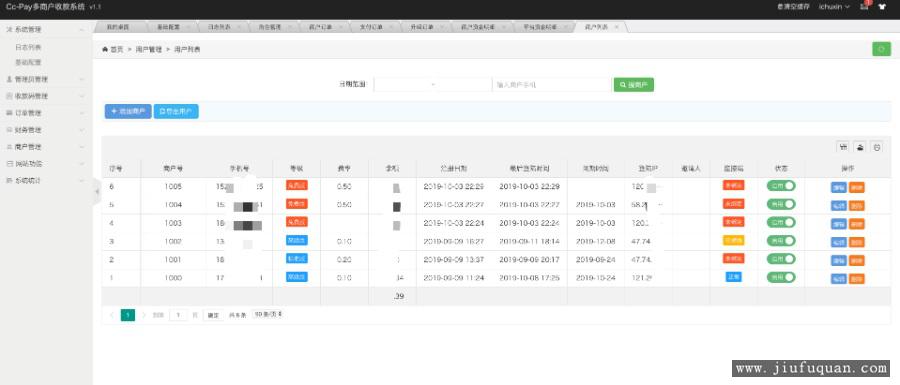Select page 1 in pagination
The height and width of the screenshot is (385, 900).
127,314
